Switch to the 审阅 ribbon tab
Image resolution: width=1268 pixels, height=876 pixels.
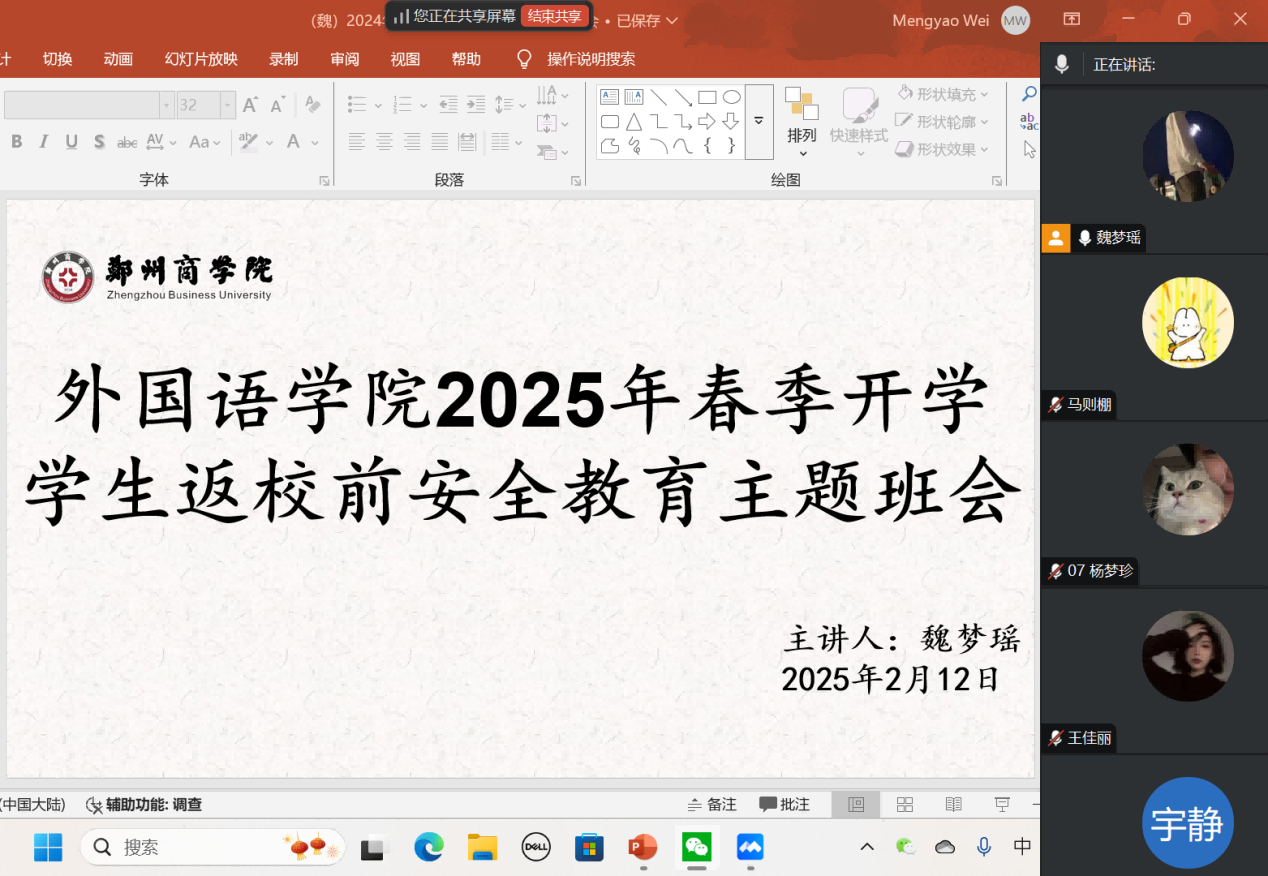(345, 59)
